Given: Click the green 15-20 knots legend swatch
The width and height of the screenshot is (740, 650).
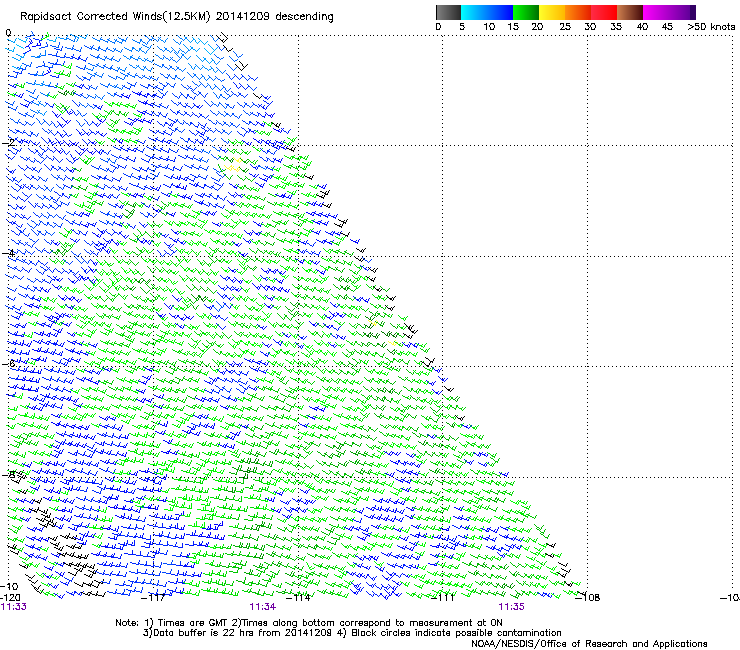Looking at the screenshot, I should coord(526,13).
